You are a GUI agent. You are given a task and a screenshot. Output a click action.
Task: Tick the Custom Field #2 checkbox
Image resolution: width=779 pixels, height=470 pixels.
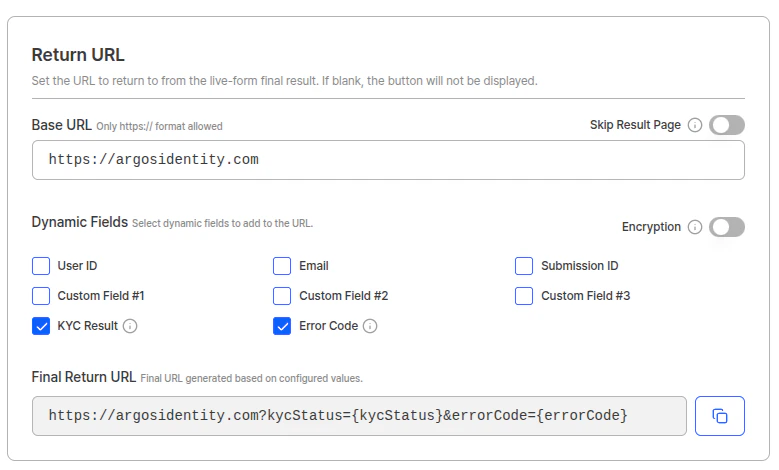(x=282, y=296)
